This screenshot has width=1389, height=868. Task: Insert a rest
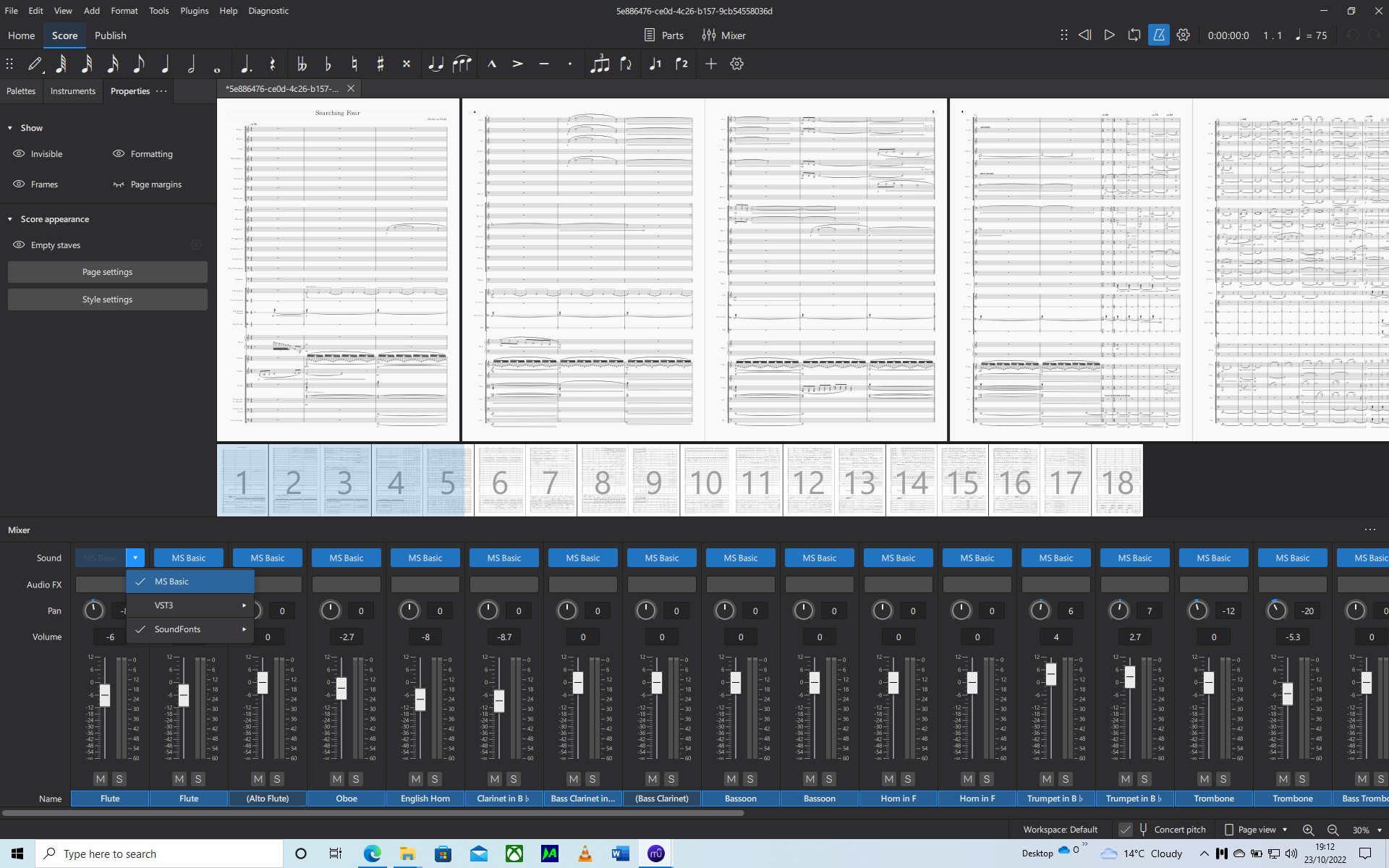272,64
